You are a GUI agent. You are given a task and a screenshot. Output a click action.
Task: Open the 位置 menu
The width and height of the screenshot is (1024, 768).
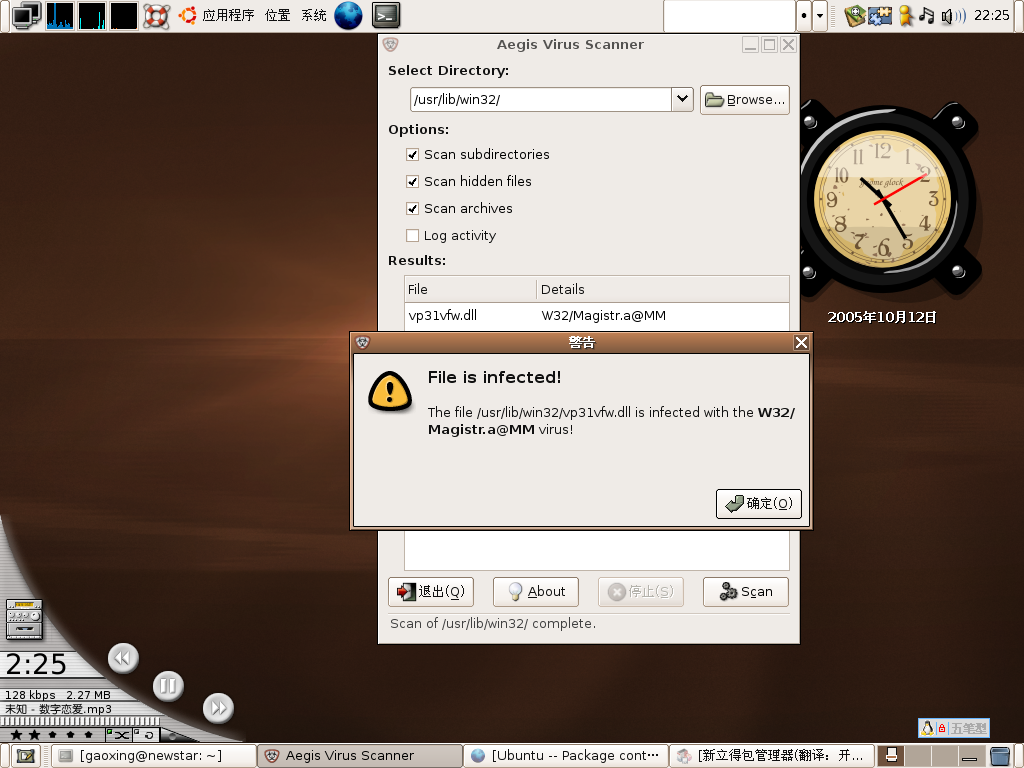pyautogui.click(x=278, y=15)
